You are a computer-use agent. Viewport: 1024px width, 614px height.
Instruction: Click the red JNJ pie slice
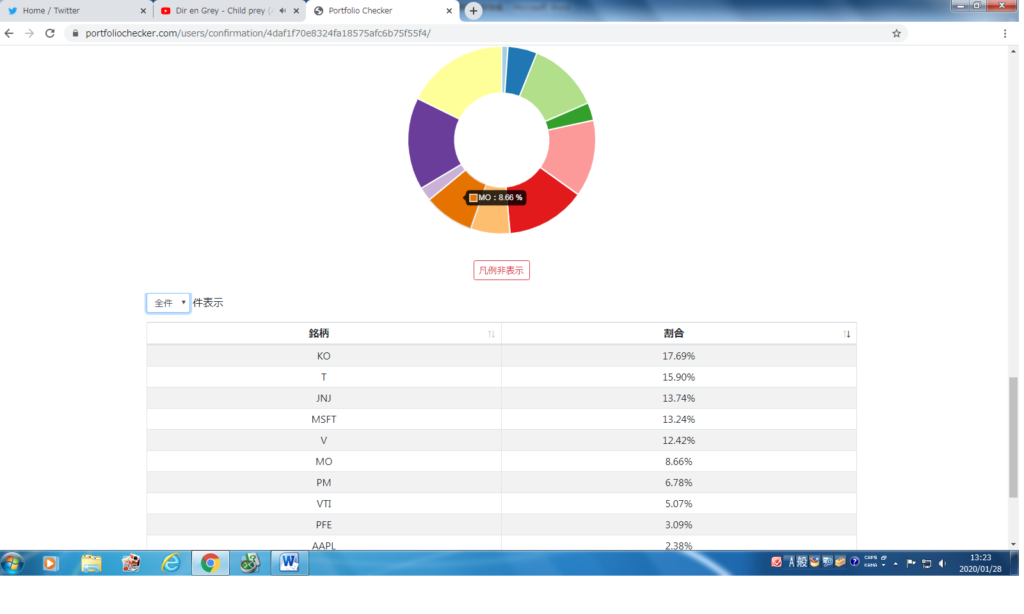pos(541,200)
